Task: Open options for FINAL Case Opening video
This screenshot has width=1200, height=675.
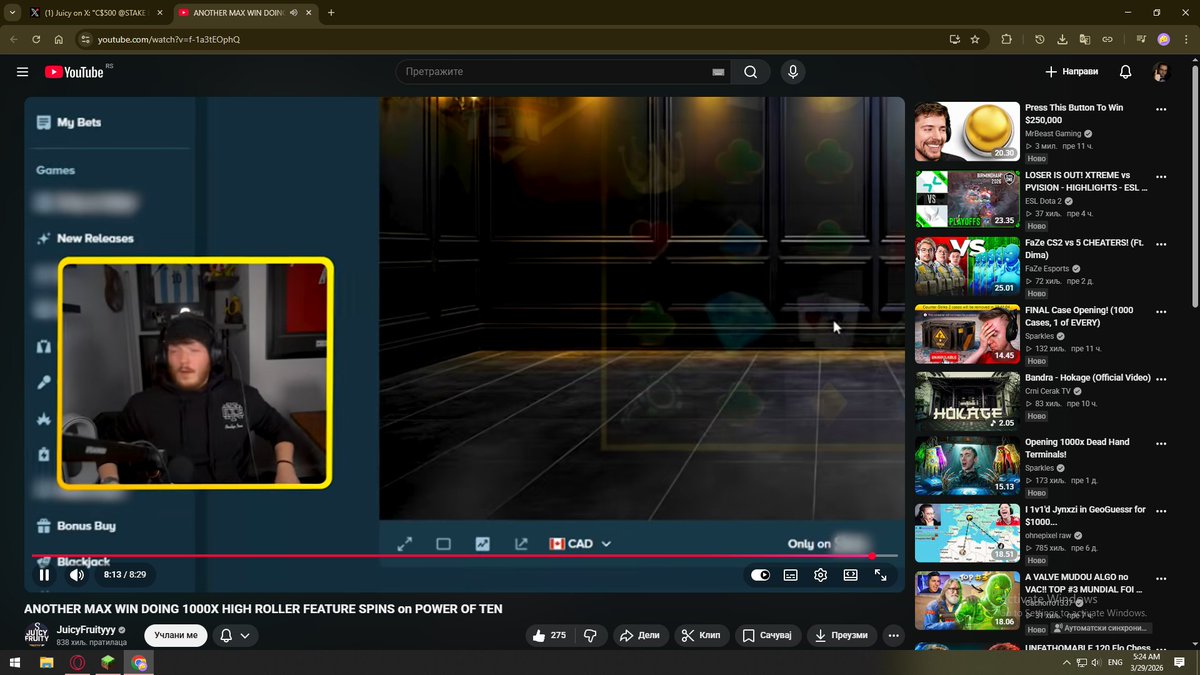Action: tap(1161, 311)
